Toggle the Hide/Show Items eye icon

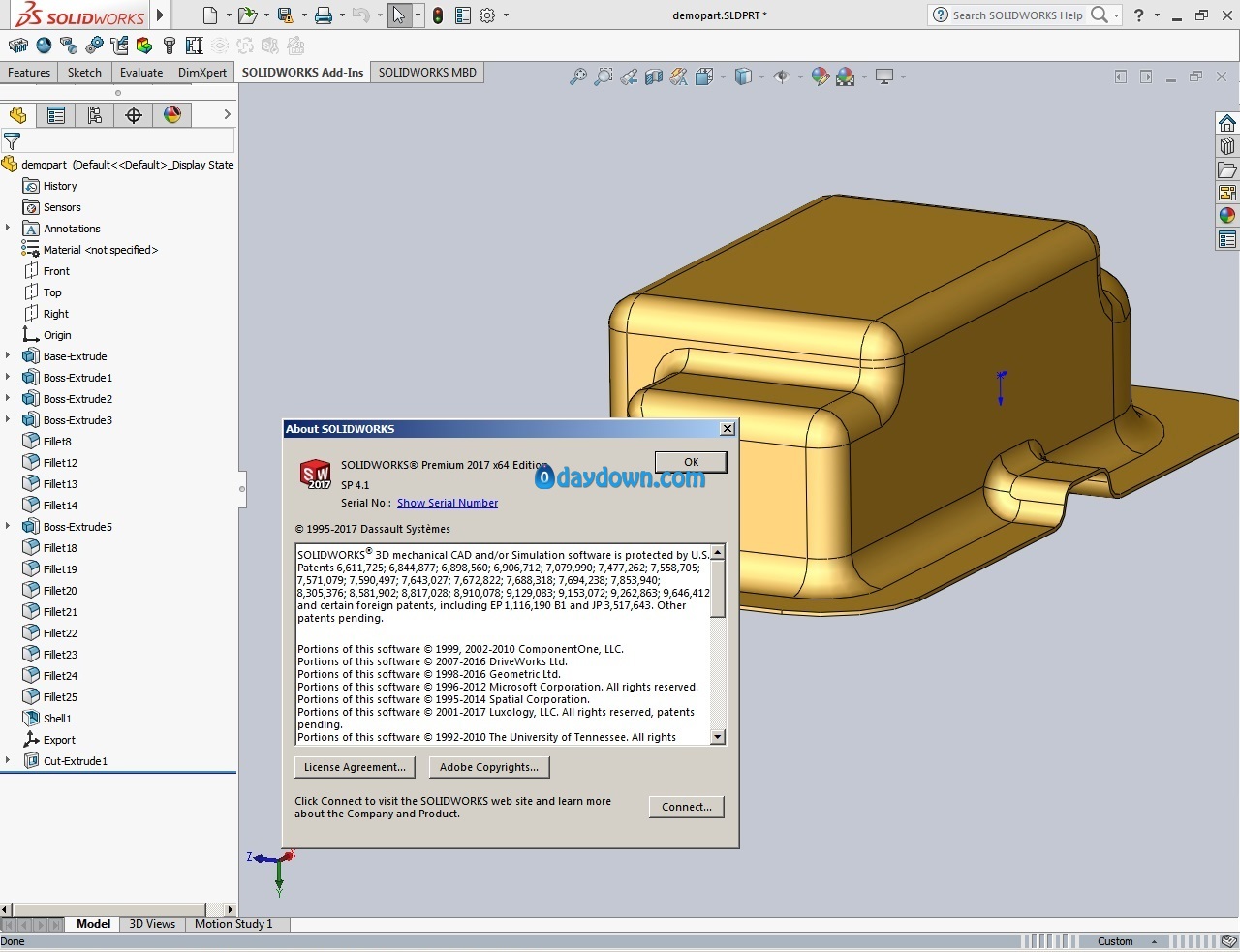pos(782,77)
